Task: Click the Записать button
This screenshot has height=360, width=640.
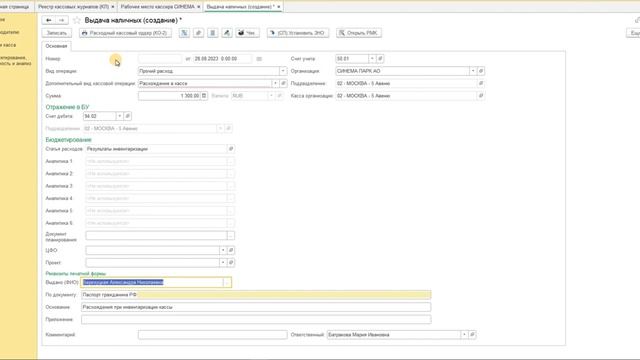Action: 57,33
